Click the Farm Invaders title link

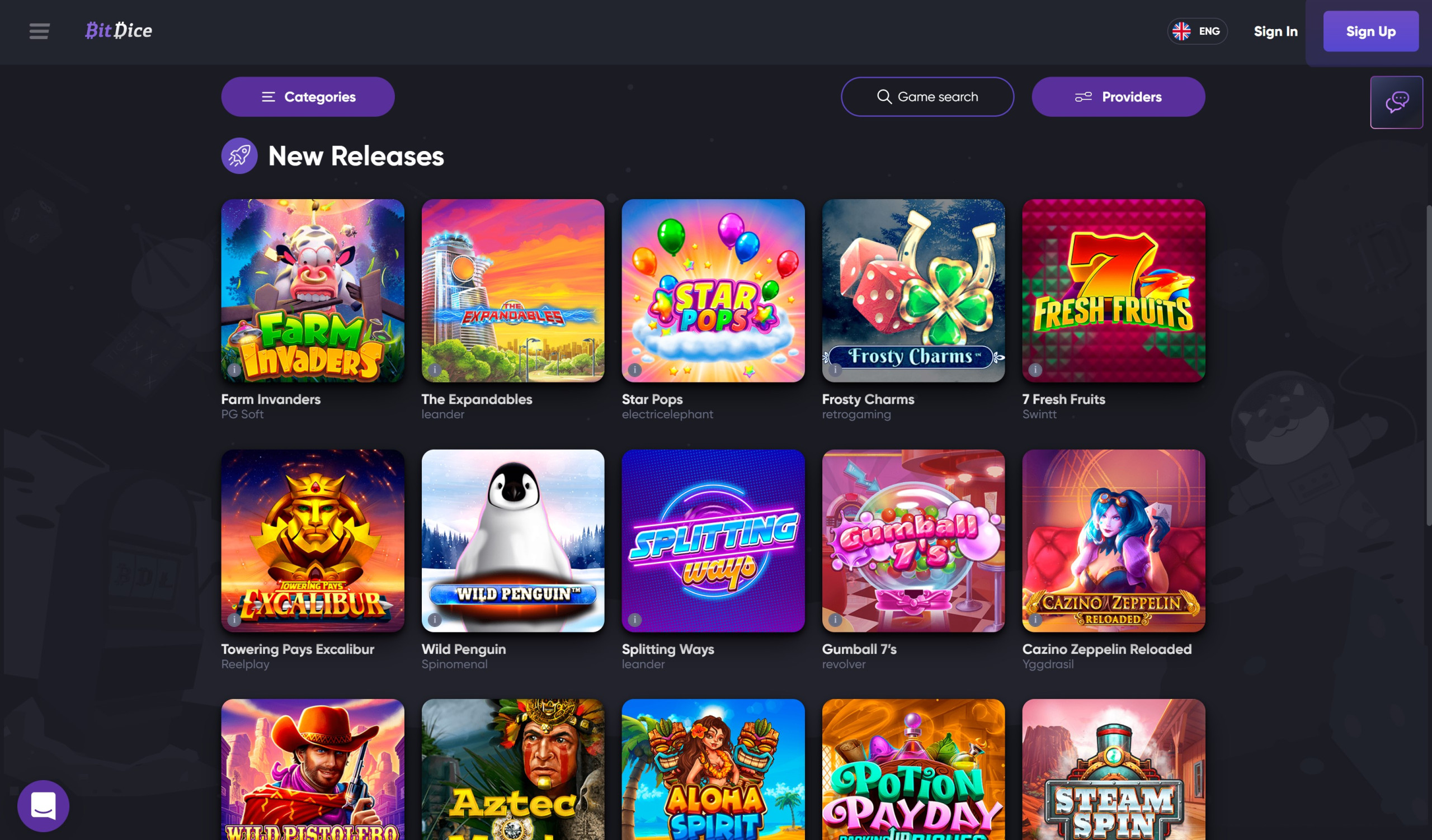(271, 399)
